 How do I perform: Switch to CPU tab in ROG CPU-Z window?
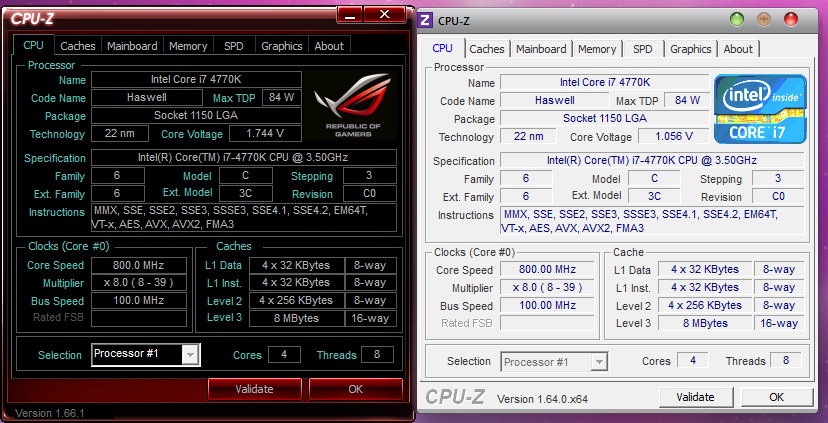[x=33, y=45]
